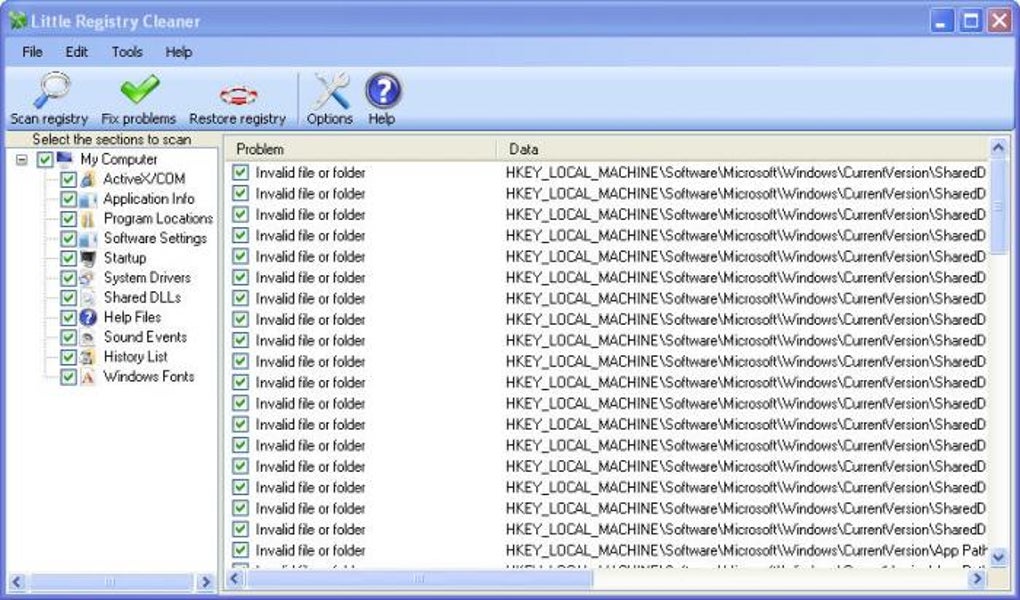The width and height of the screenshot is (1020, 600).
Task: Select the Shared DLLs section icon
Action: [88, 298]
